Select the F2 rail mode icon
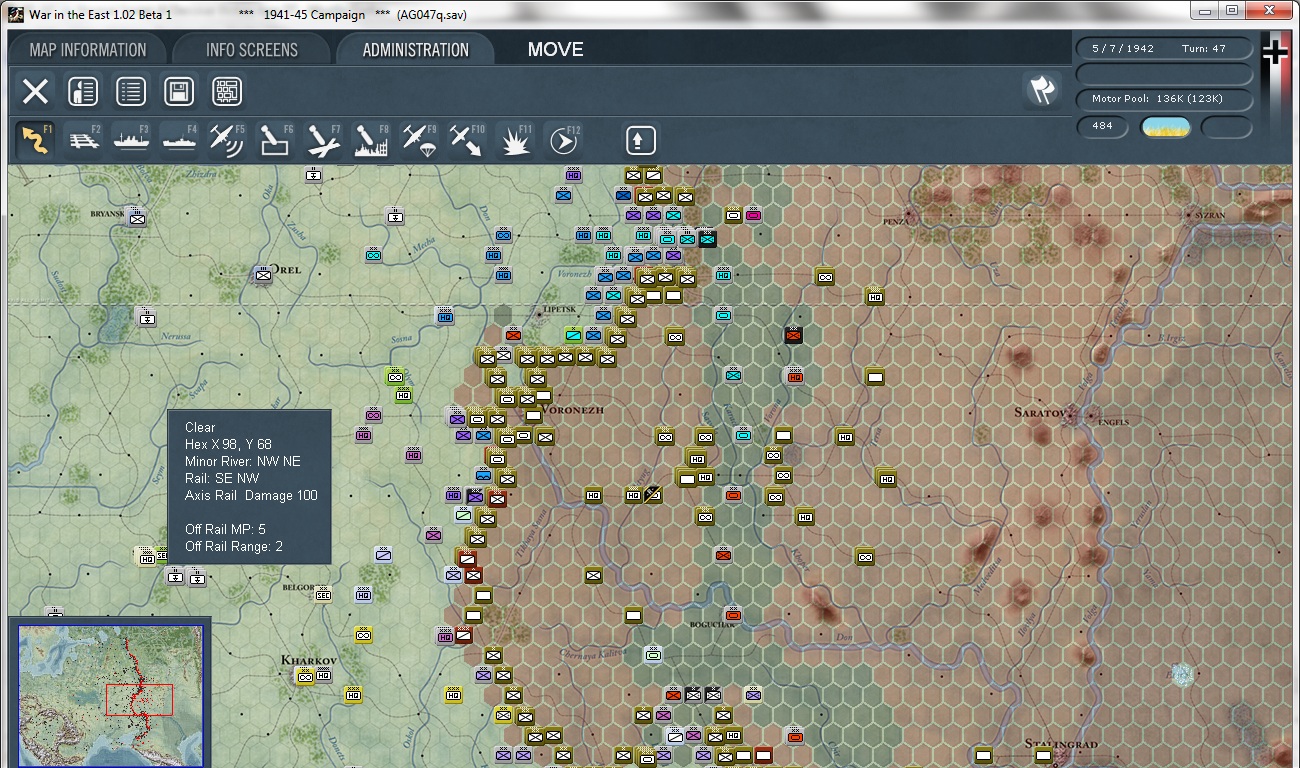1300x768 pixels. tap(84, 140)
